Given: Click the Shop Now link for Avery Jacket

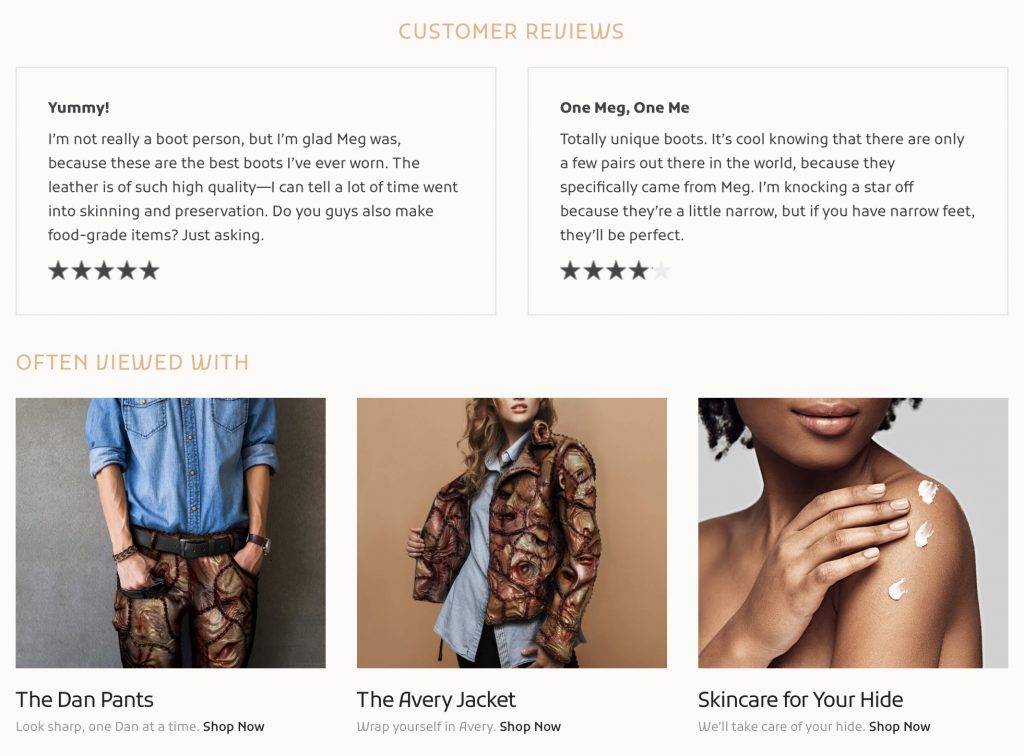Looking at the screenshot, I should click(x=530, y=727).
